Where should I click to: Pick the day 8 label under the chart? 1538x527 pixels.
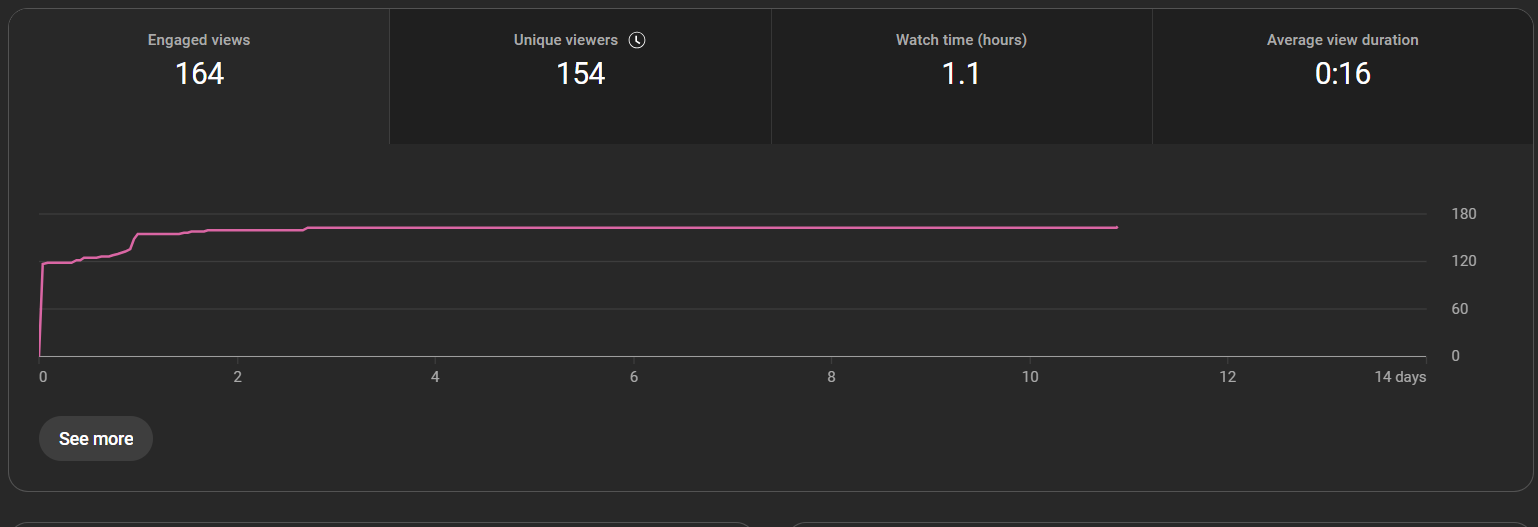click(x=831, y=377)
